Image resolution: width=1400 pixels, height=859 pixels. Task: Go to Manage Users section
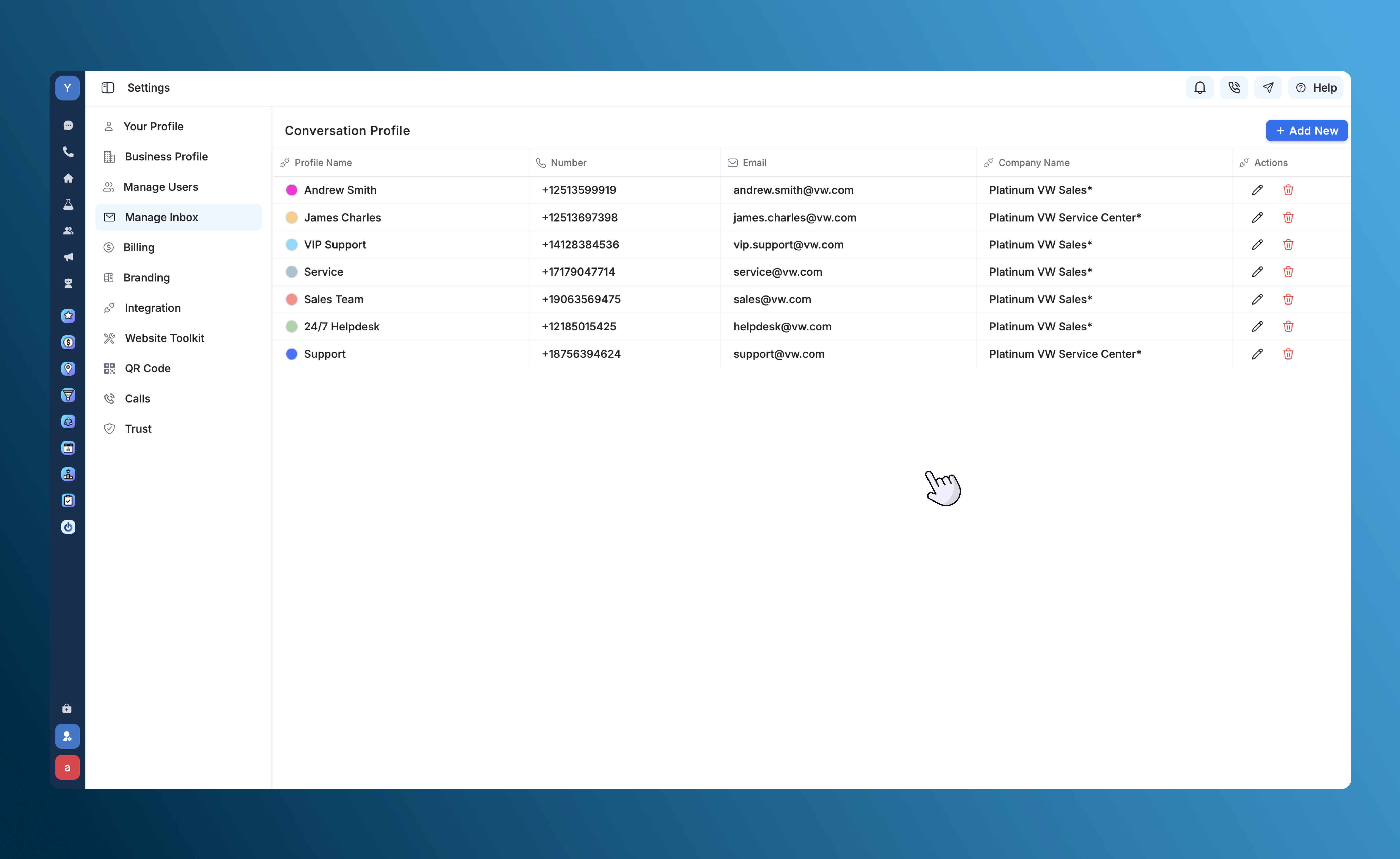coord(160,187)
